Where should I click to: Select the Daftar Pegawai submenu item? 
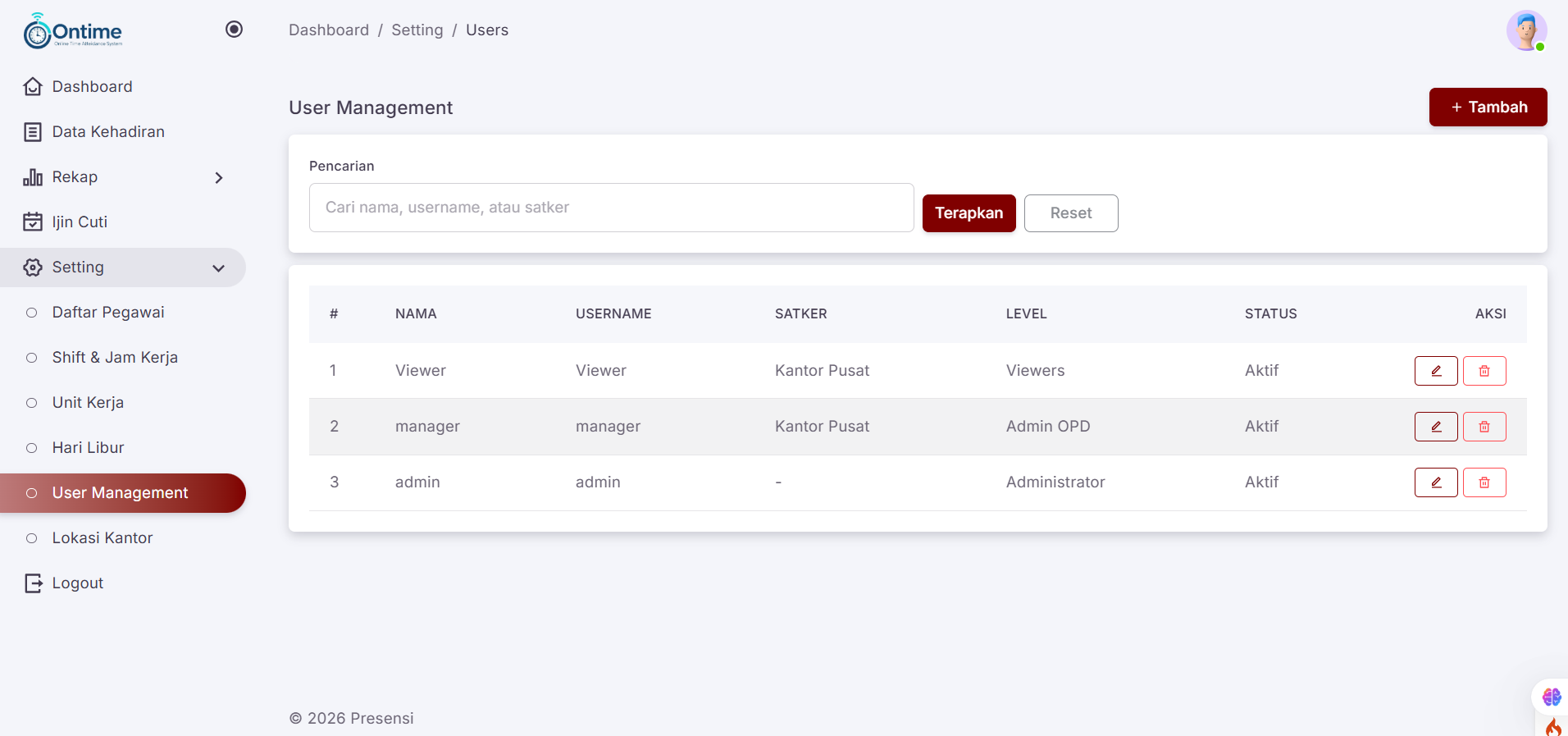(x=108, y=313)
